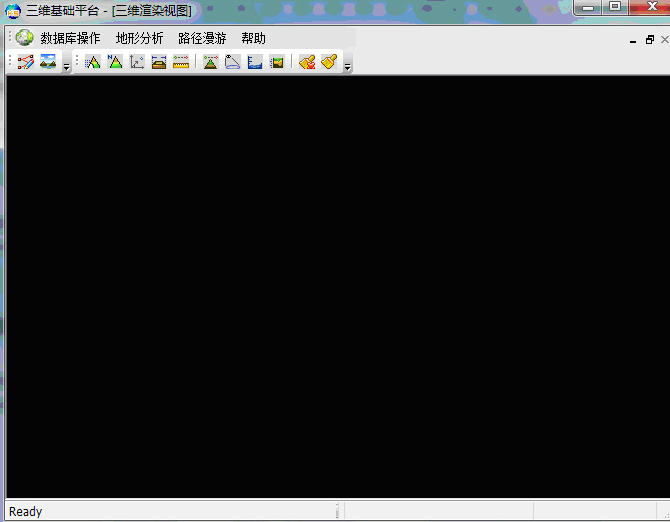Image resolution: width=670 pixels, height=522 pixels.
Task: Open the 数据库操作 menu
Action: click(70, 38)
